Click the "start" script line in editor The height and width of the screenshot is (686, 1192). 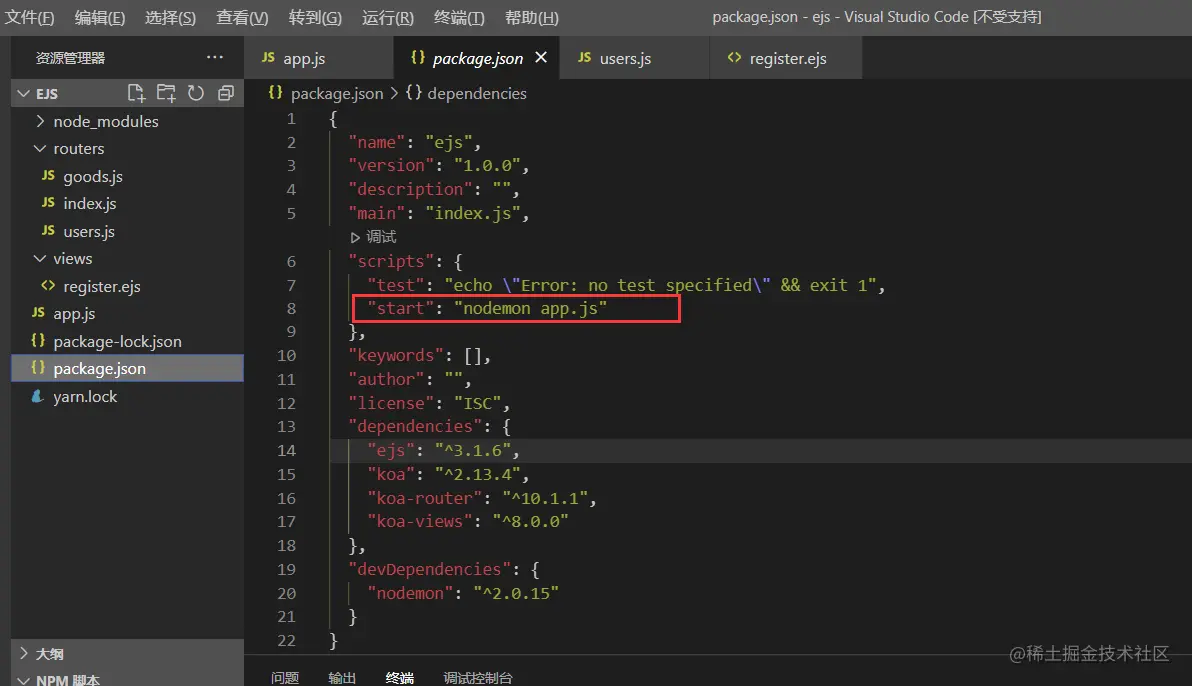487,308
